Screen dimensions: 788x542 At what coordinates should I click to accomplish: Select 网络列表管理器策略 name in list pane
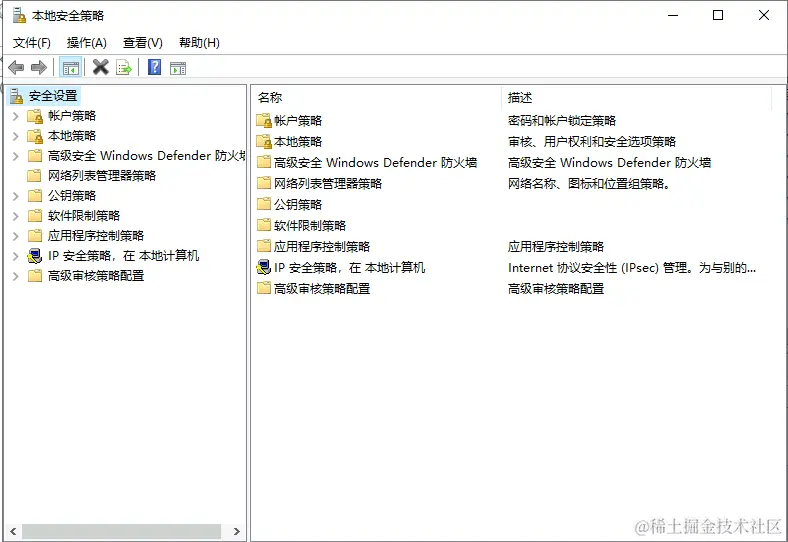328,184
